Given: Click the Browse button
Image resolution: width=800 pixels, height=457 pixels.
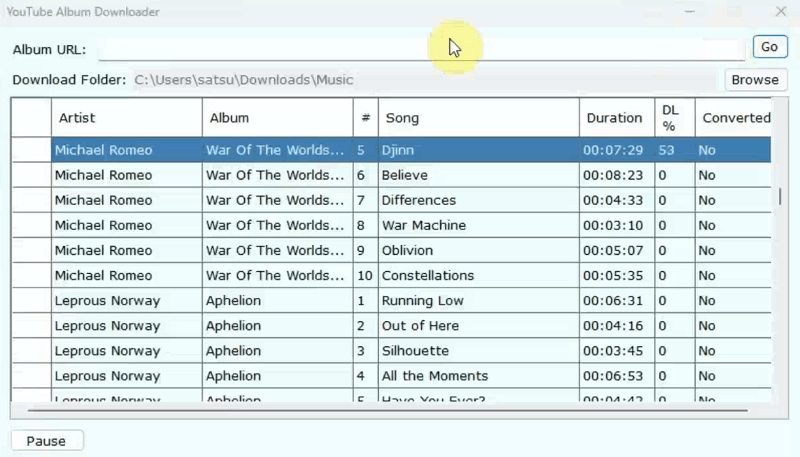Looking at the screenshot, I should pos(755,80).
